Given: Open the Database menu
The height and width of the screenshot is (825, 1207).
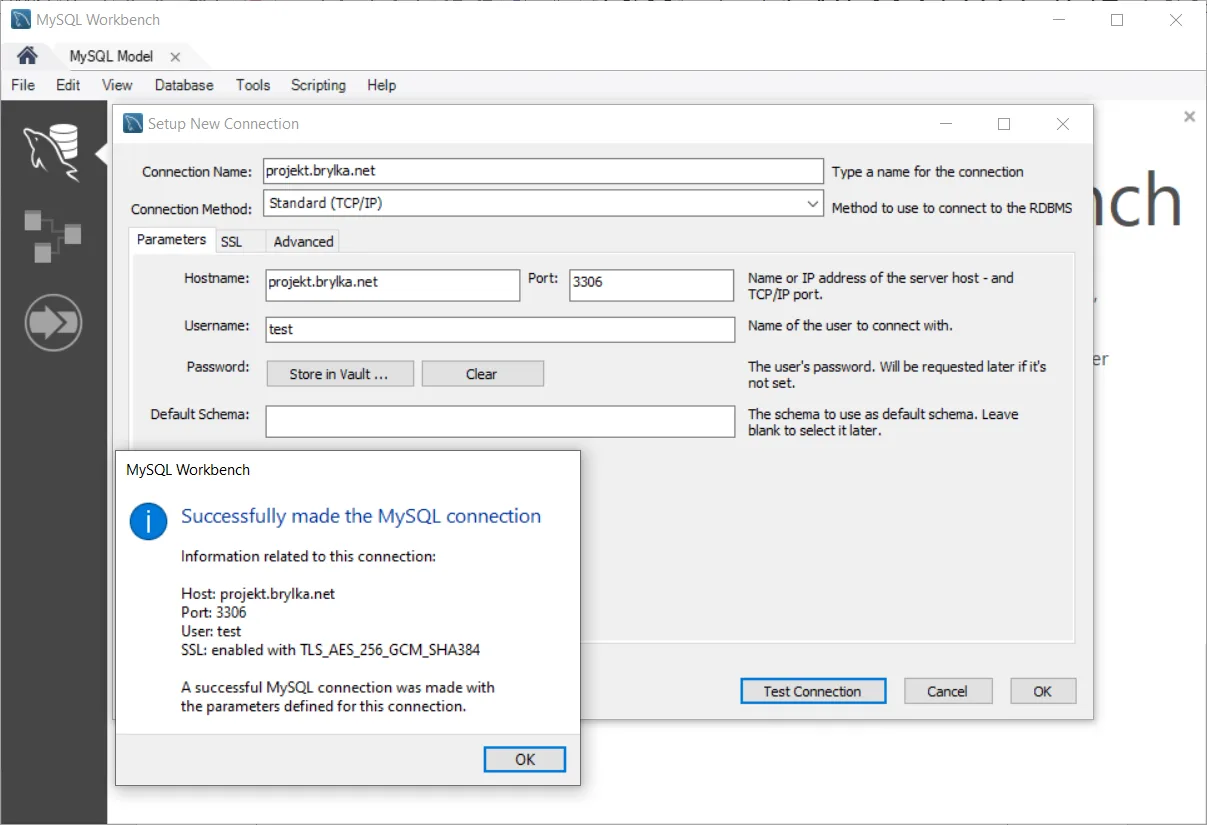Looking at the screenshot, I should click(184, 85).
